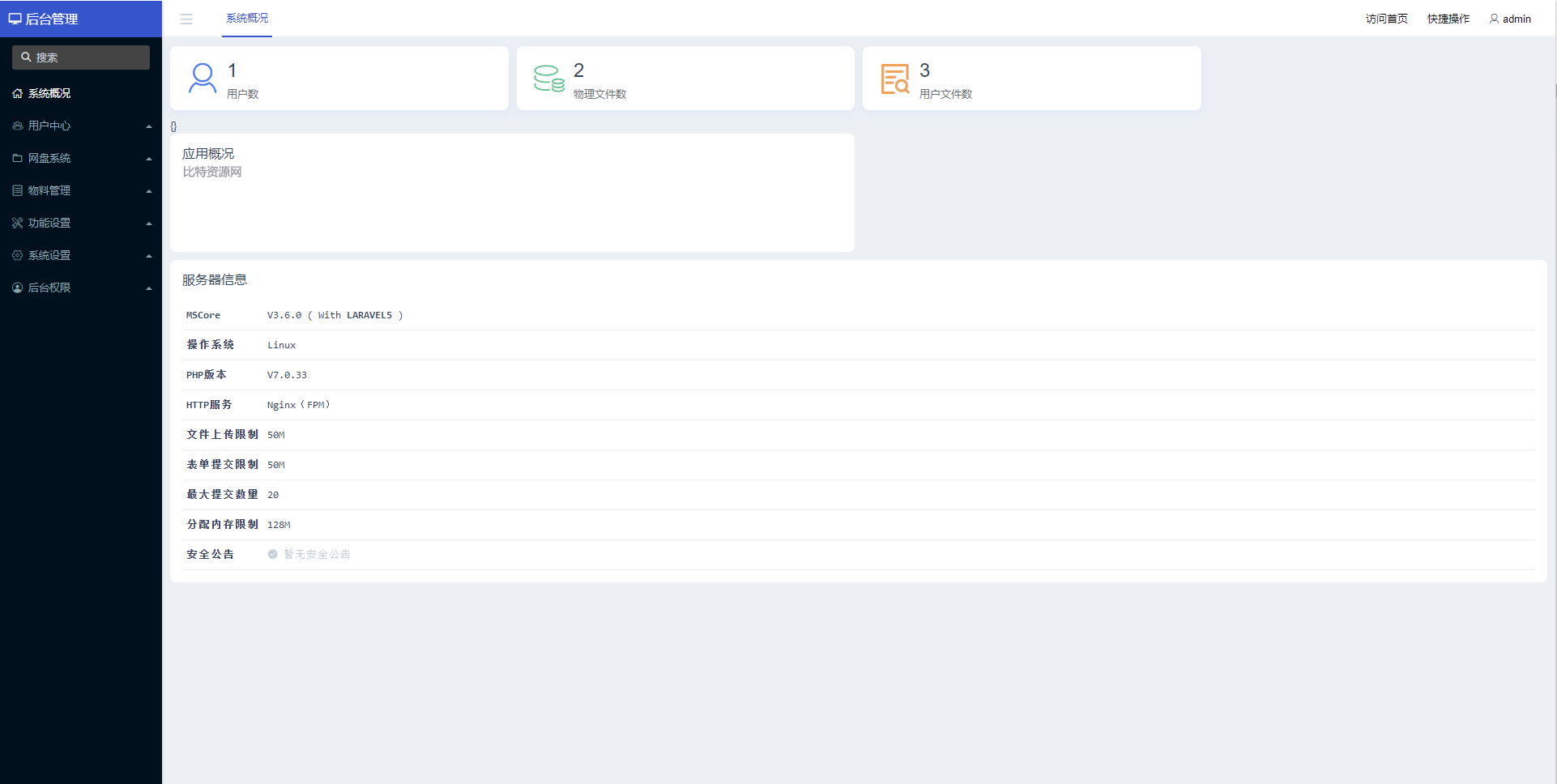Click the admin user avatar icon
Viewport: 1557px width, 784px height.
pyautogui.click(x=1494, y=19)
